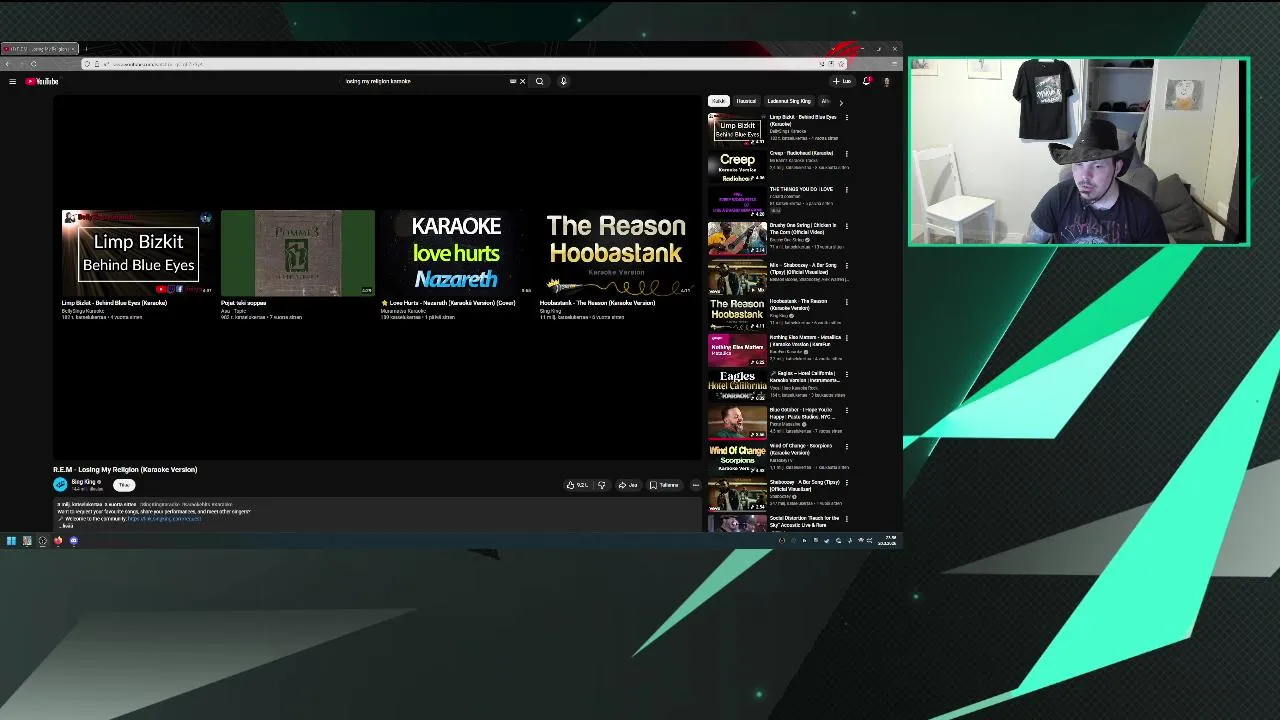Viewport: 1280px width, 720px height.
Task: Open Firefox from the taskbar
Action: pyautogui.click(x=58, y=541)
